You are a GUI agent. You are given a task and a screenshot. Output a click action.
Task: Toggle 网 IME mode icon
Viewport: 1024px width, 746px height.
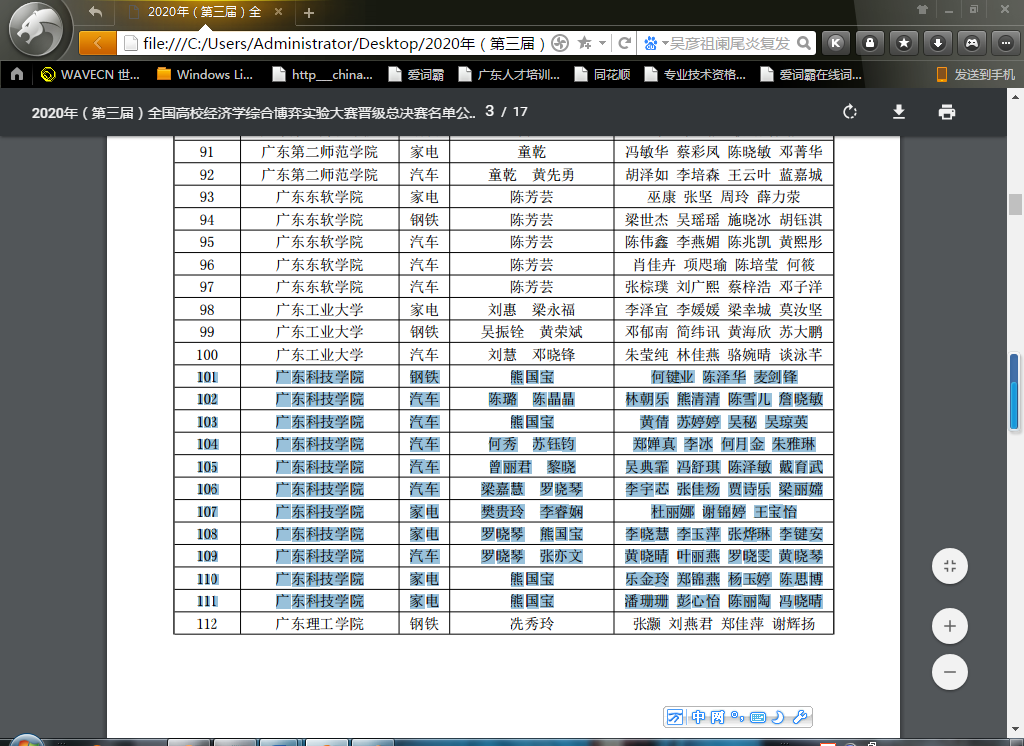(x=718, y=717)
